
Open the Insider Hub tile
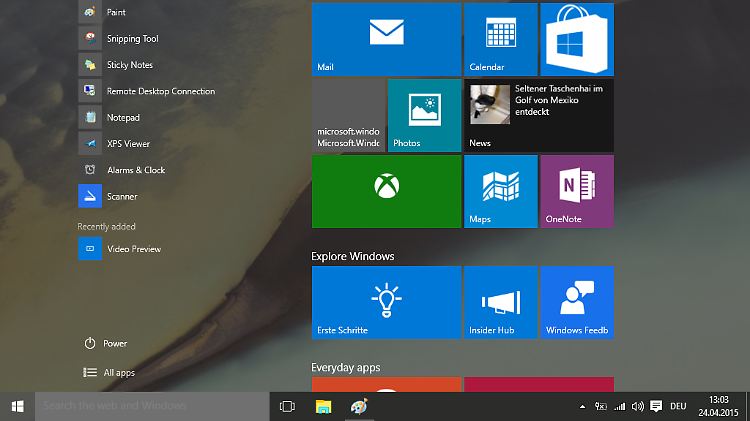(x=500, y=302)
